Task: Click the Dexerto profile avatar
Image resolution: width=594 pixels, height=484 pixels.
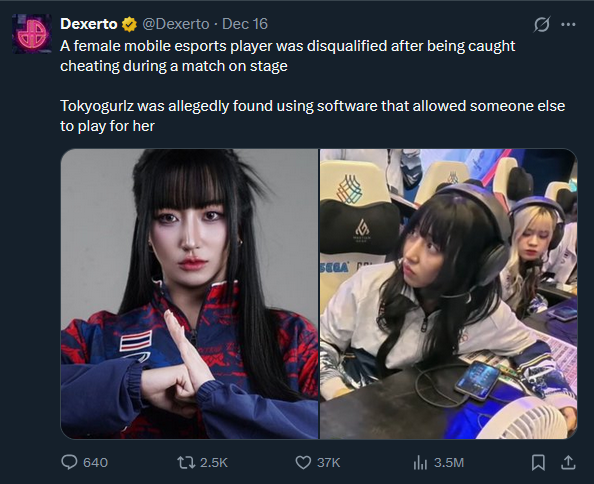Action: coord(32,34)
